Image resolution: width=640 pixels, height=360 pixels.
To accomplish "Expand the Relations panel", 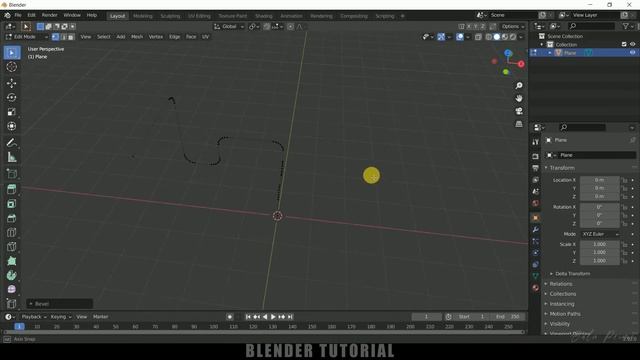I will tap(560, 284).
